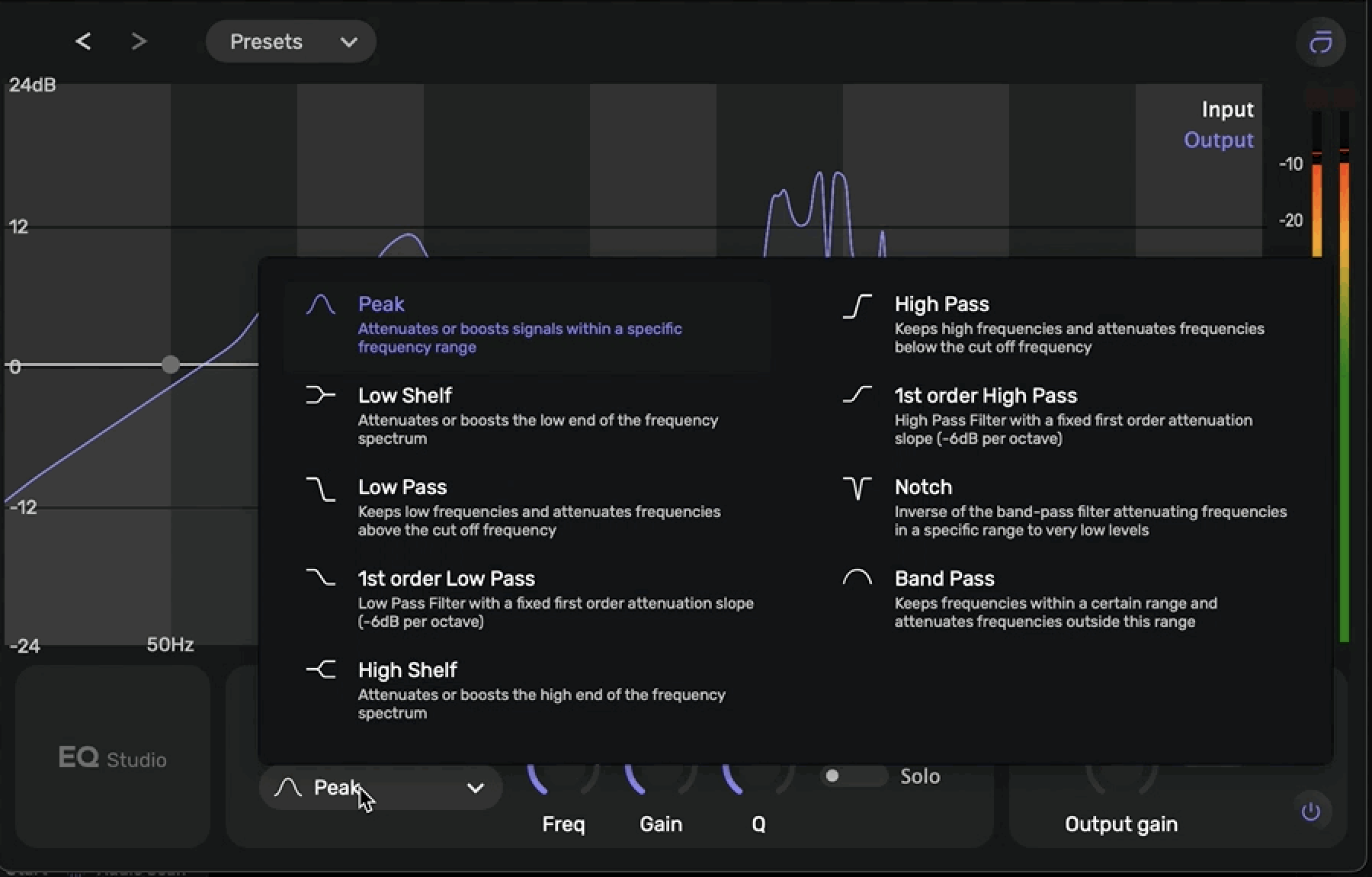Click the Peak description text
The width and height of the screenshot is (1372, 877).
click(x=520, y=338)
